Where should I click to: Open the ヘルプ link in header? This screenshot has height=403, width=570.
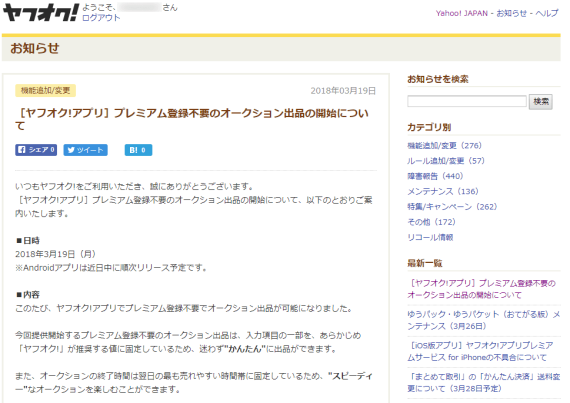(x=547, y=13)
